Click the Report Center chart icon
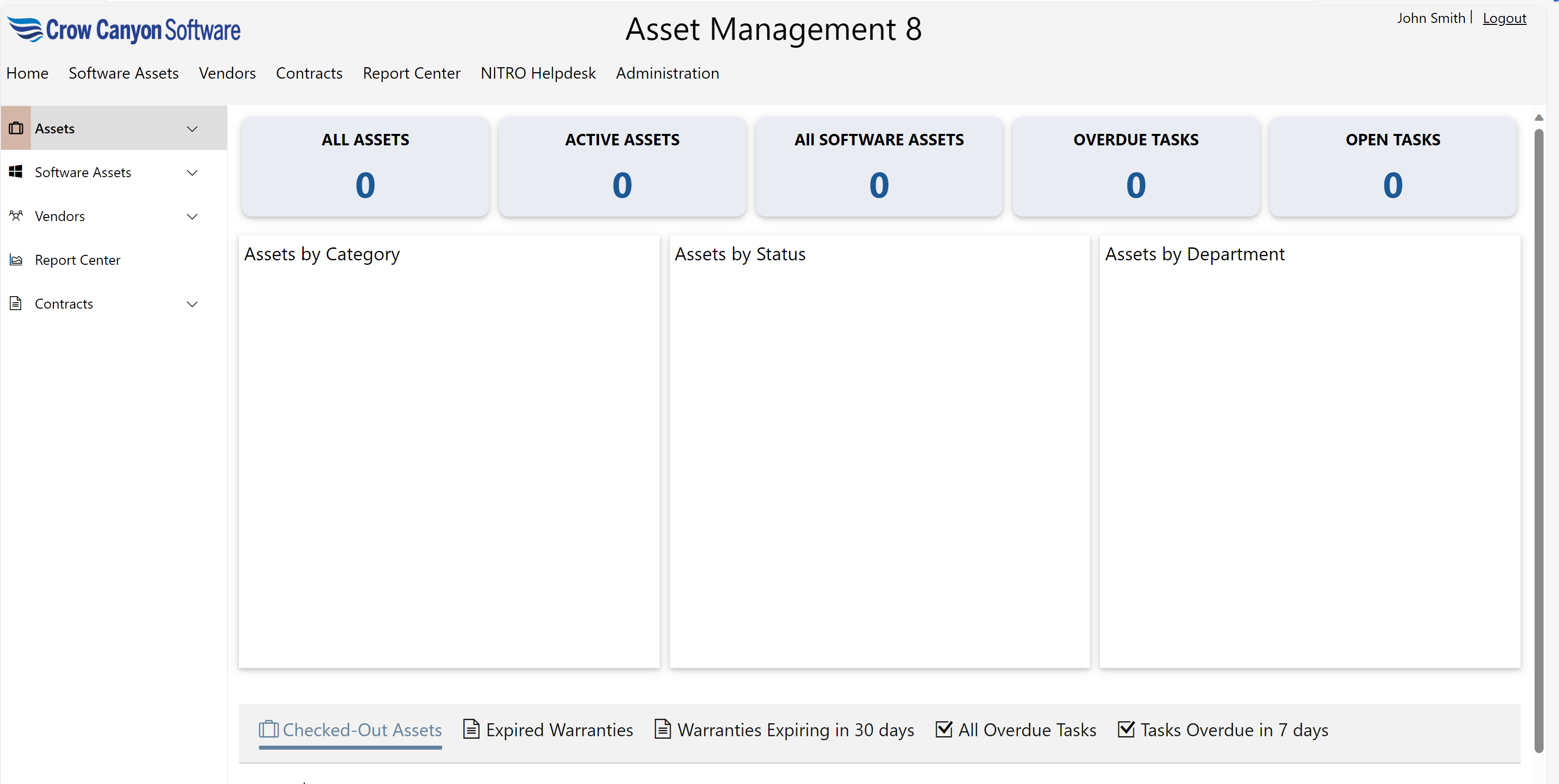The height and width of the screenshot is (784, 1559). point(16,260)
